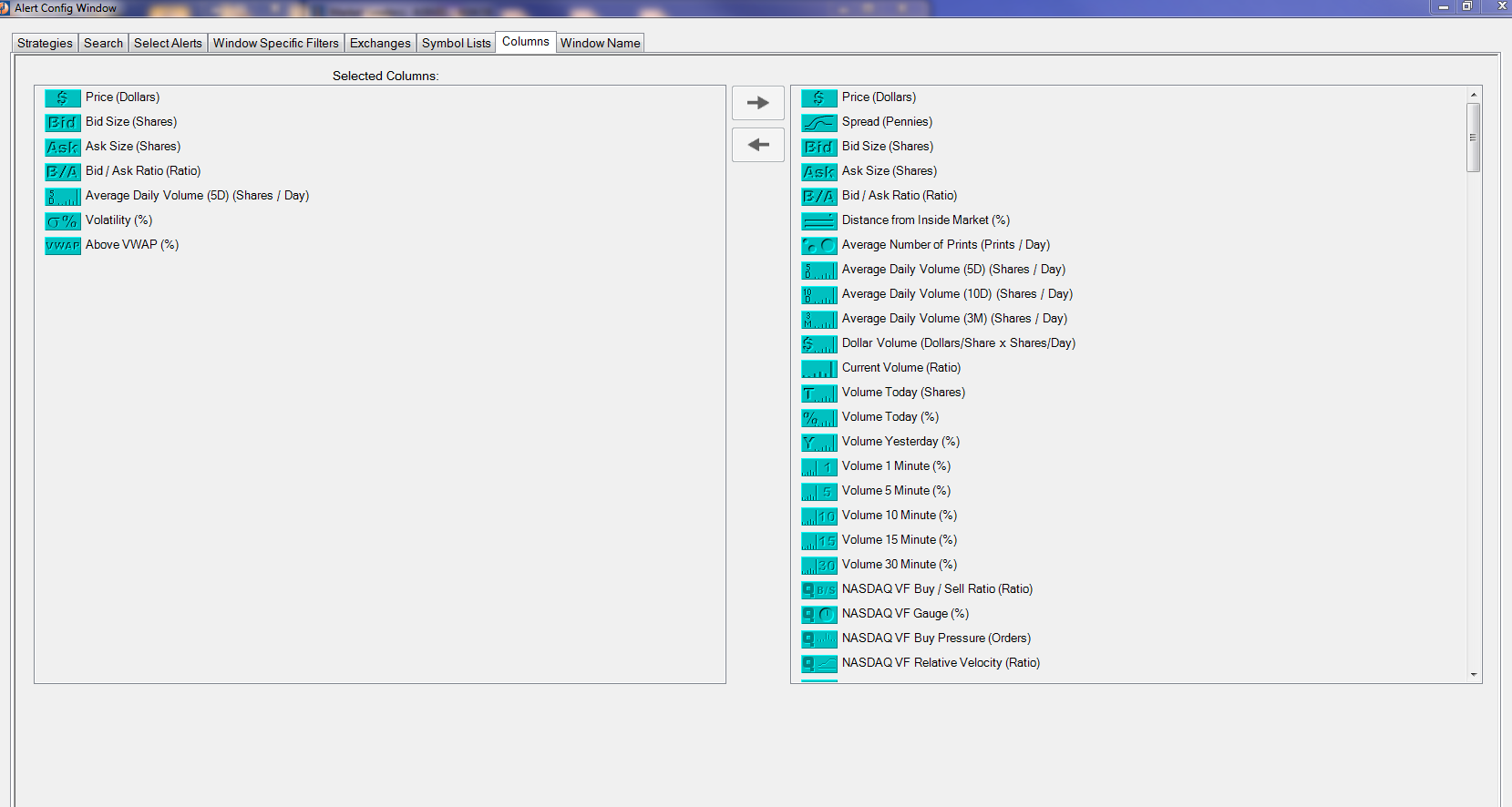Select "NASDAQ VF Gauge (%)" row
1512x807 pixels.
905,614
